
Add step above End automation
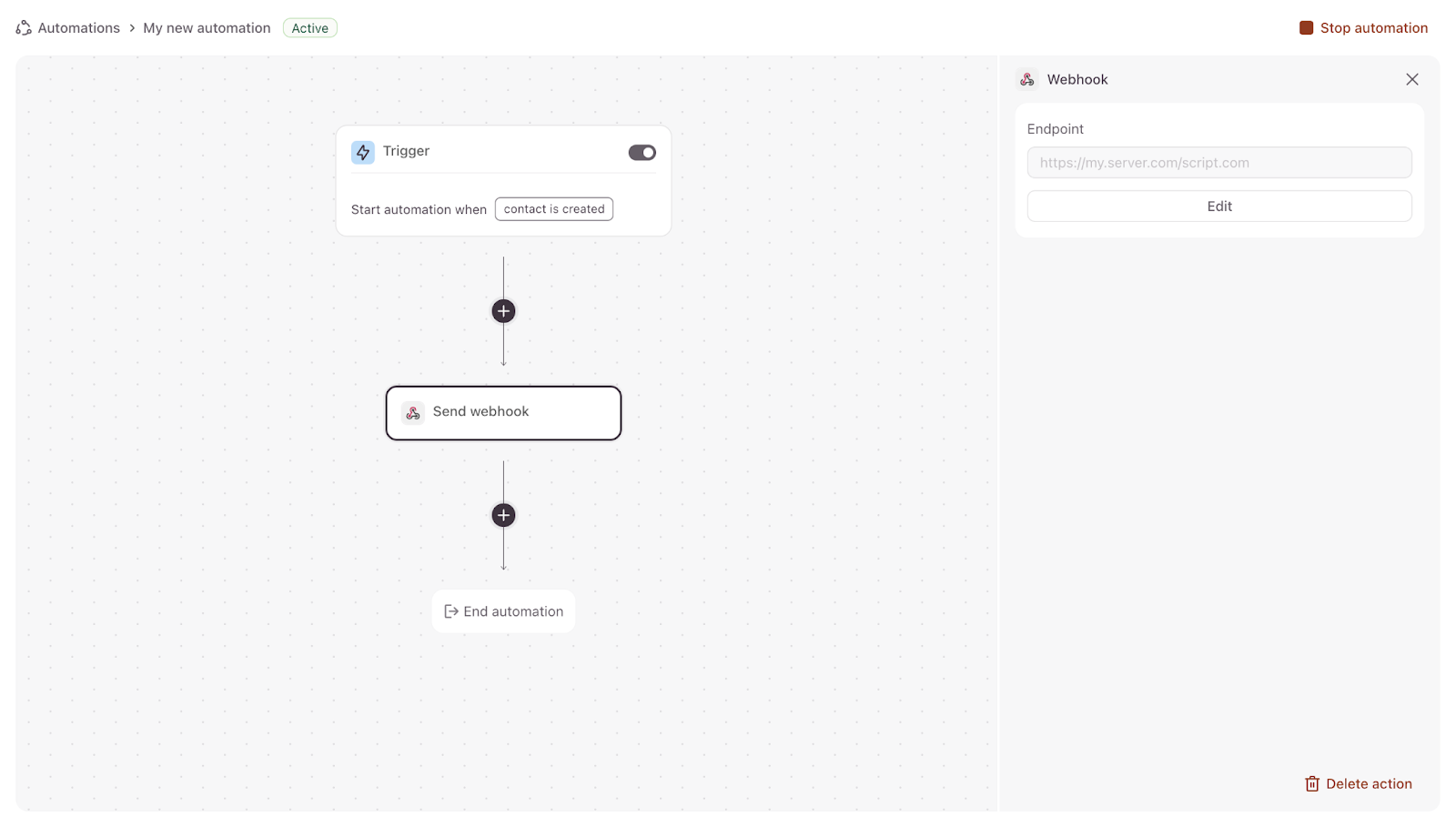503,515
